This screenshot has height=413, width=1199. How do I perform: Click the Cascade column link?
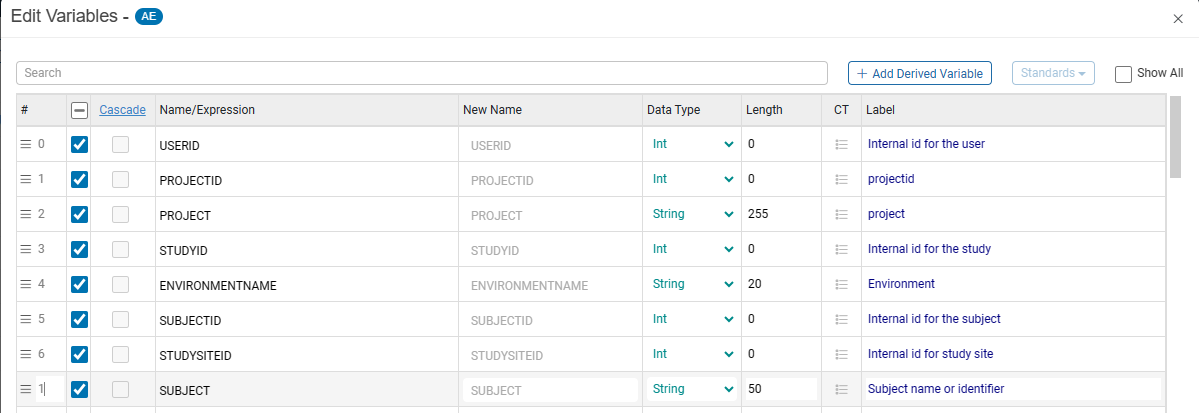tap(122, 110)
